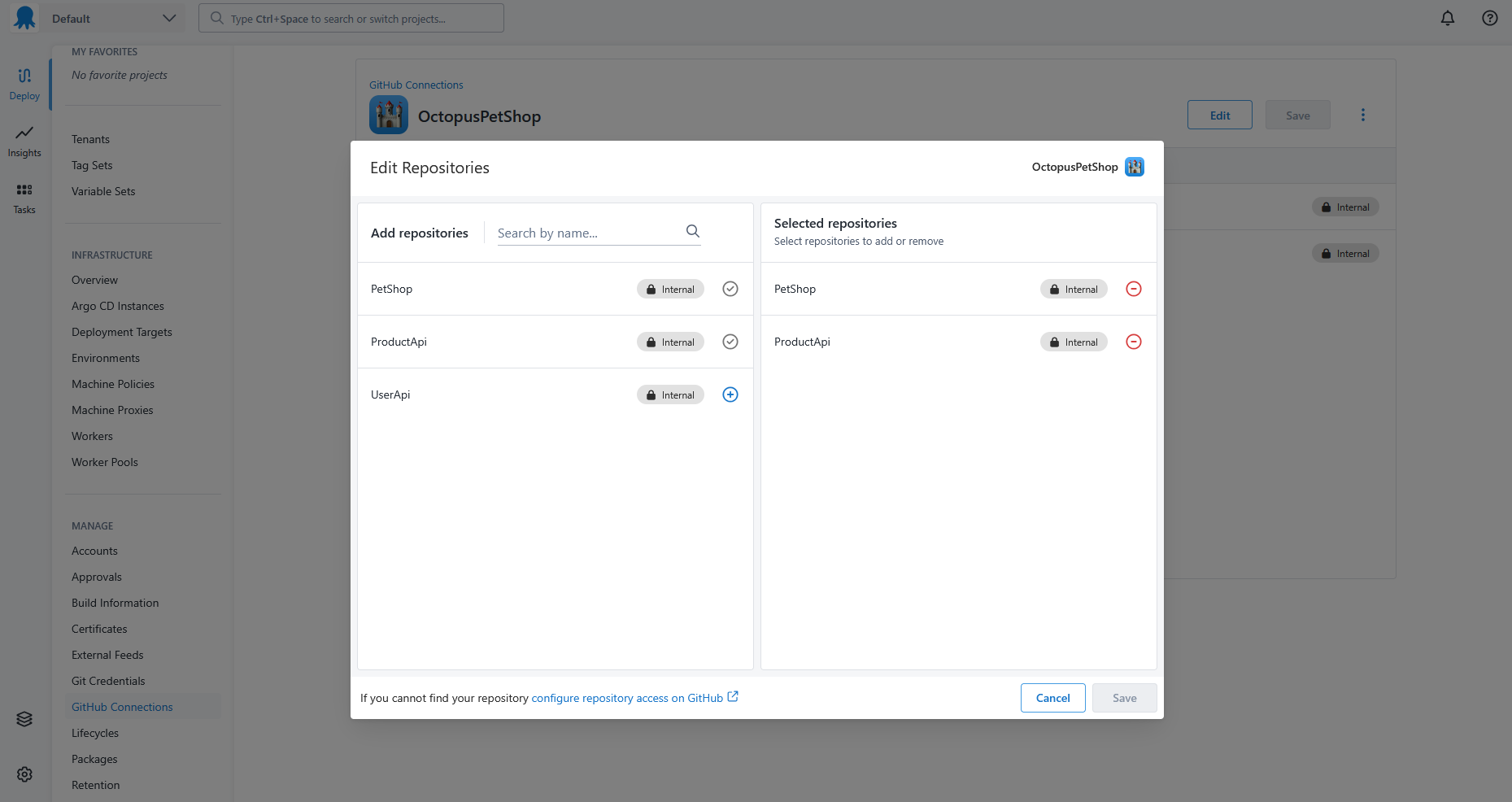Open Tenants in the sidebar
1512x802 pixels.
point(90,139)
